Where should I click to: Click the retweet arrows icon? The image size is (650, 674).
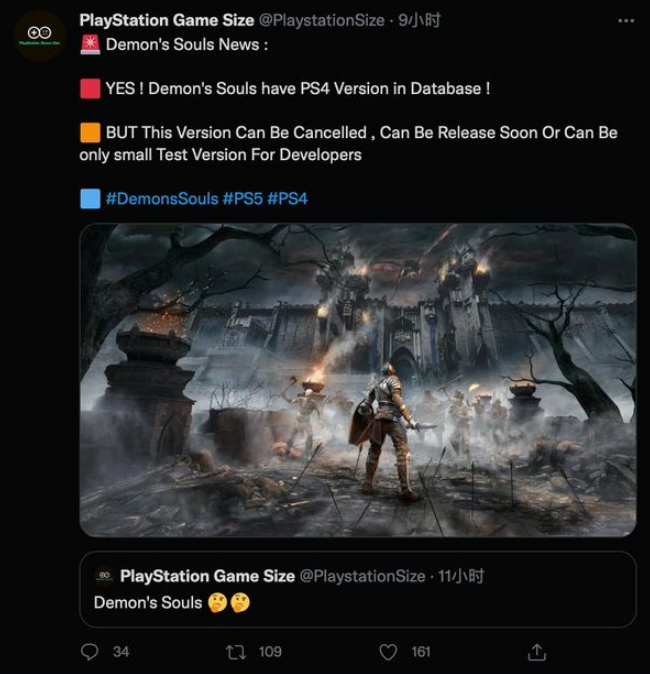pos(236,652)
